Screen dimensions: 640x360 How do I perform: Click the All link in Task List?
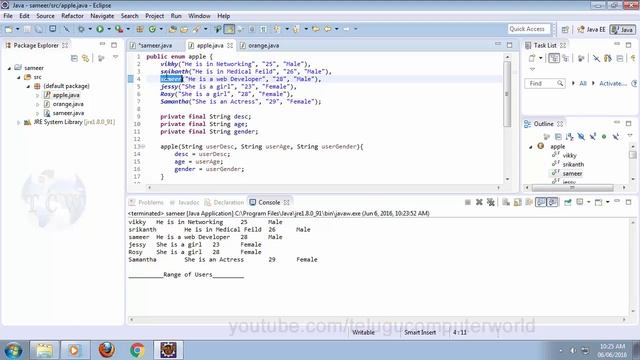coord(582,83)
